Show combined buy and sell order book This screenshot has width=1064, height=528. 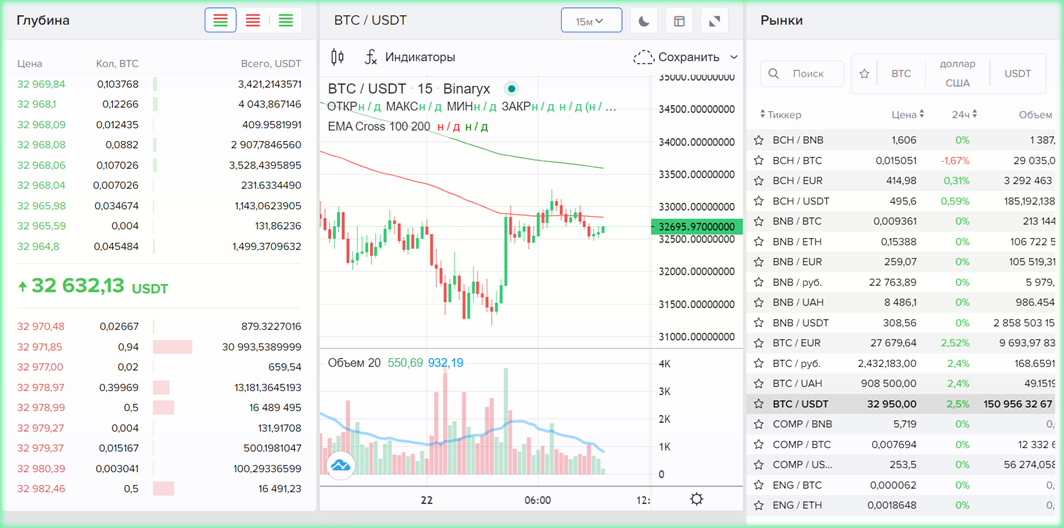(x=220, y=20)
